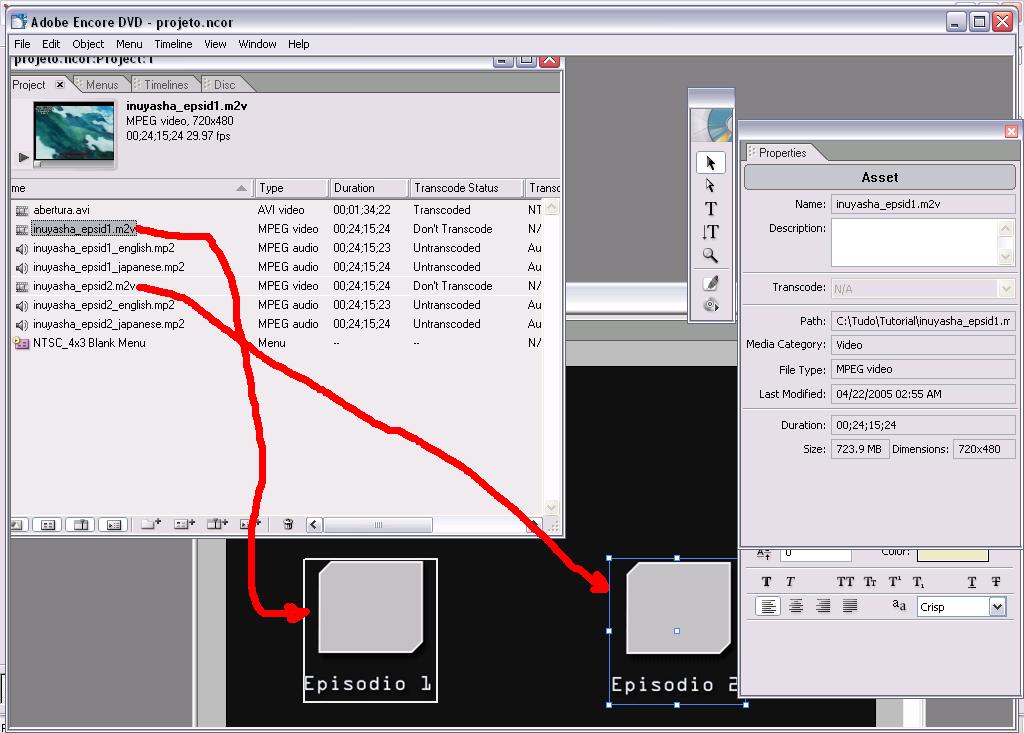Select the Vertical Text tool
Image resolution: width=1024 pixels, height=733 pixels.
(x=711, y=232)
